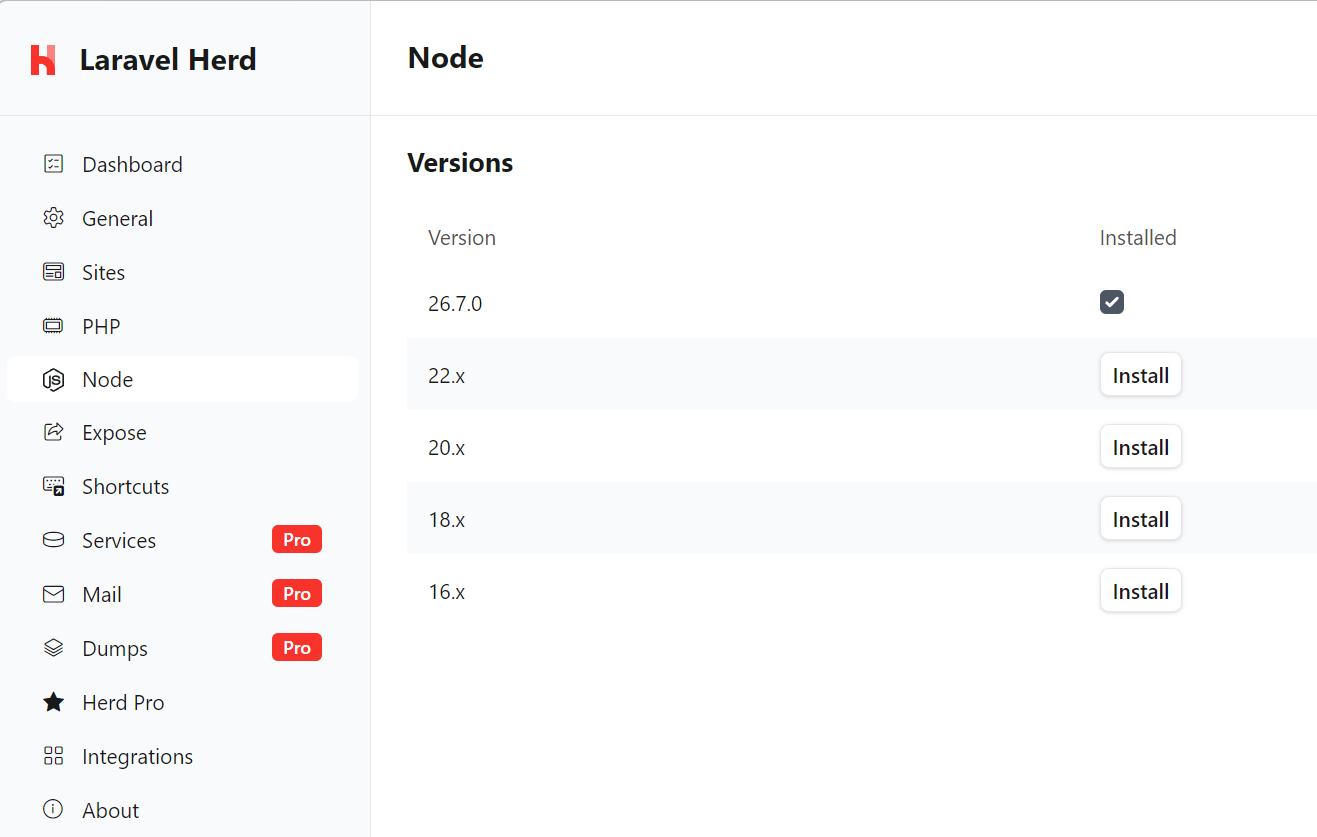The height and width of the screenshot is (837, 1317).
Task: Click the Laravel Herd logo icon
Action: pos(43,60)
